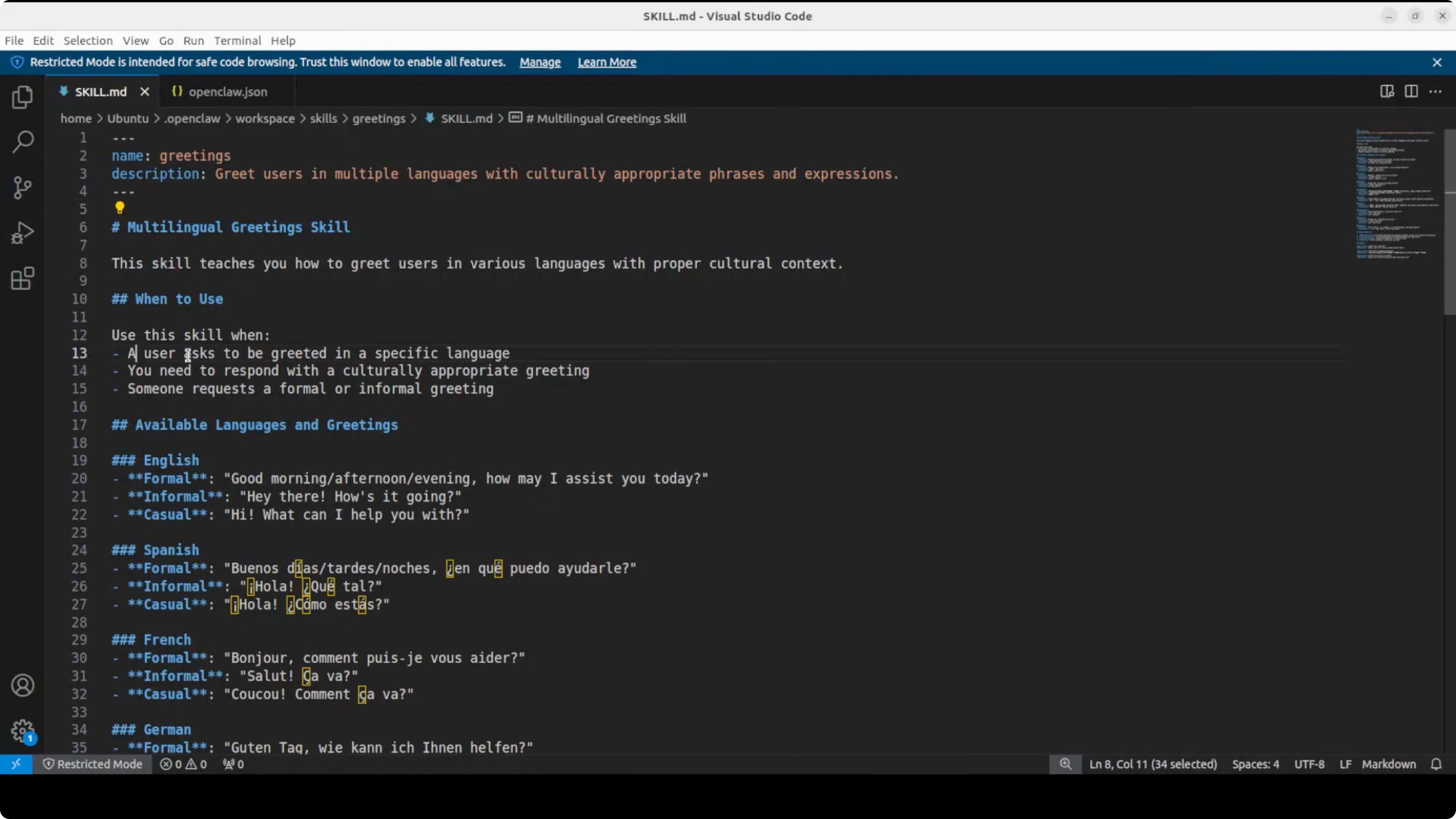Open the Source Control view
Viewport: 1456px width, 819px height.
[x=23, y=188]
